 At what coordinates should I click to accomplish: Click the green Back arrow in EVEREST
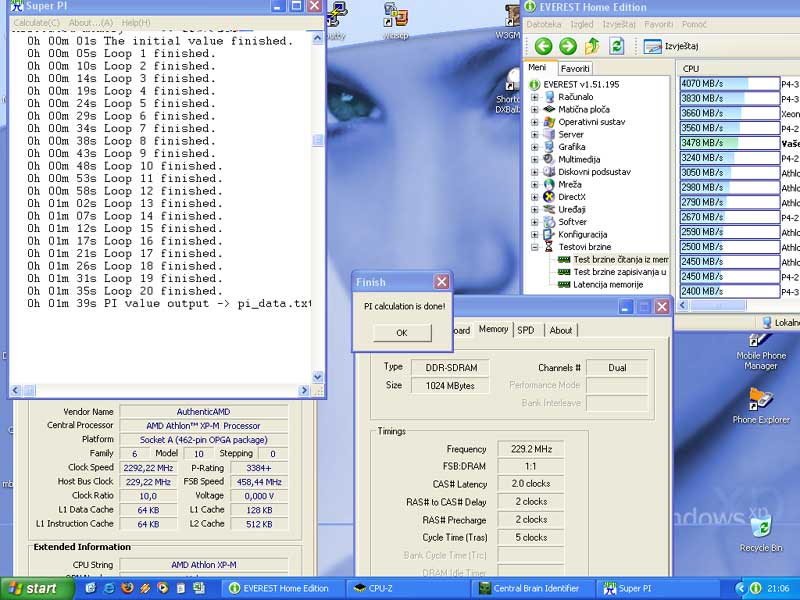point(543,46)
